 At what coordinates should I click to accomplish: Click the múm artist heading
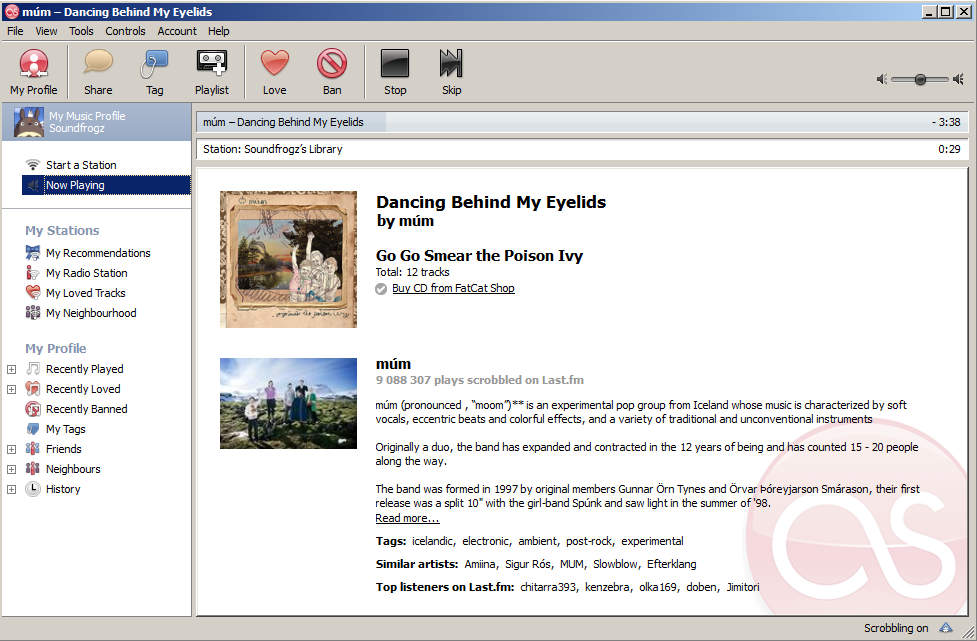(x=393, y=364)
